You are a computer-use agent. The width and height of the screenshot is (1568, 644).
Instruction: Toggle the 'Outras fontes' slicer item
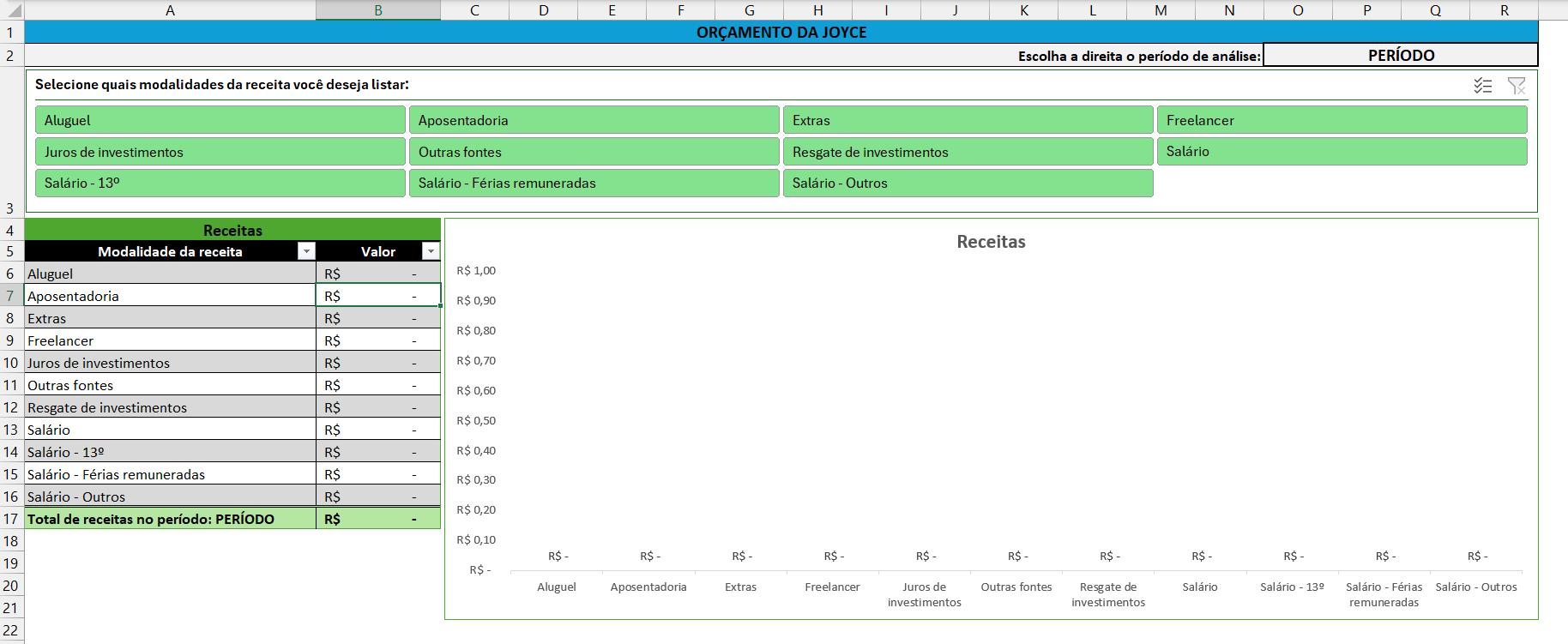coord(594,152)
